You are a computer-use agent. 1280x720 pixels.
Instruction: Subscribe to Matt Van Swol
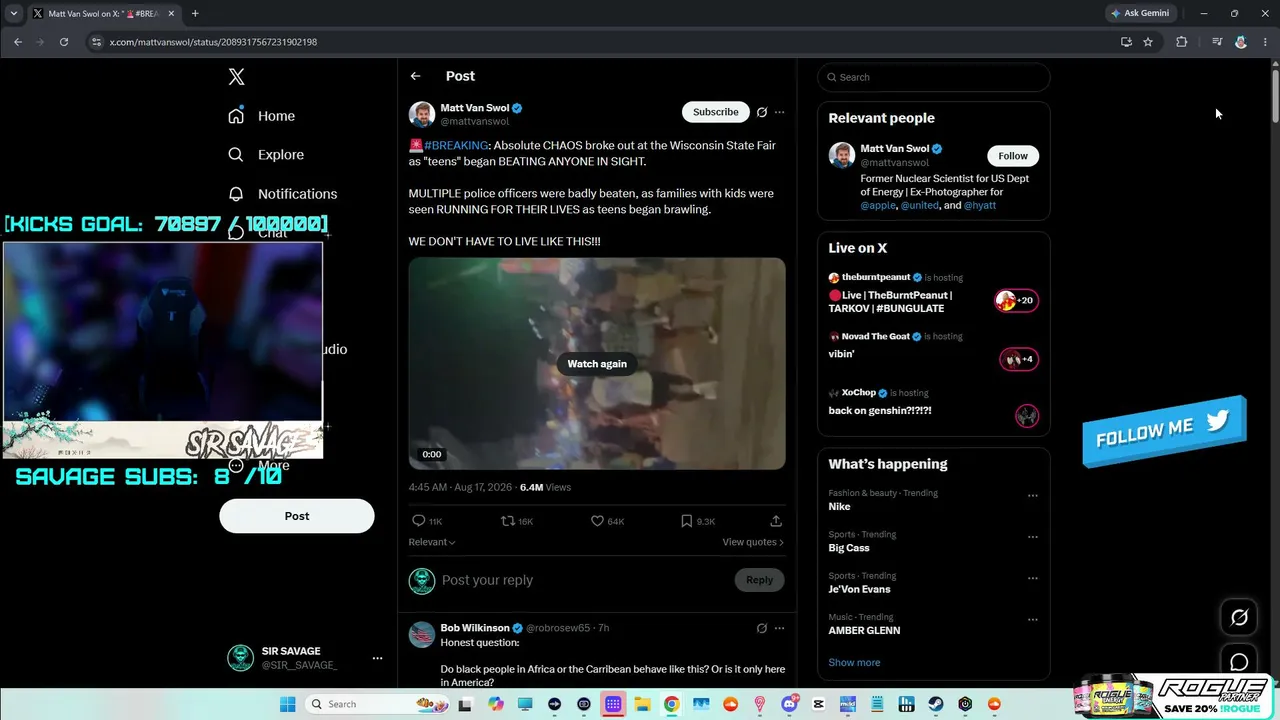pos(716,112)
